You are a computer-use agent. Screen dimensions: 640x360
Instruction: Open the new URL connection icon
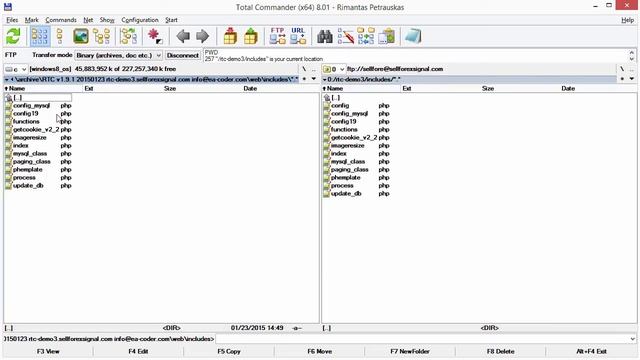tap(298, 36)
